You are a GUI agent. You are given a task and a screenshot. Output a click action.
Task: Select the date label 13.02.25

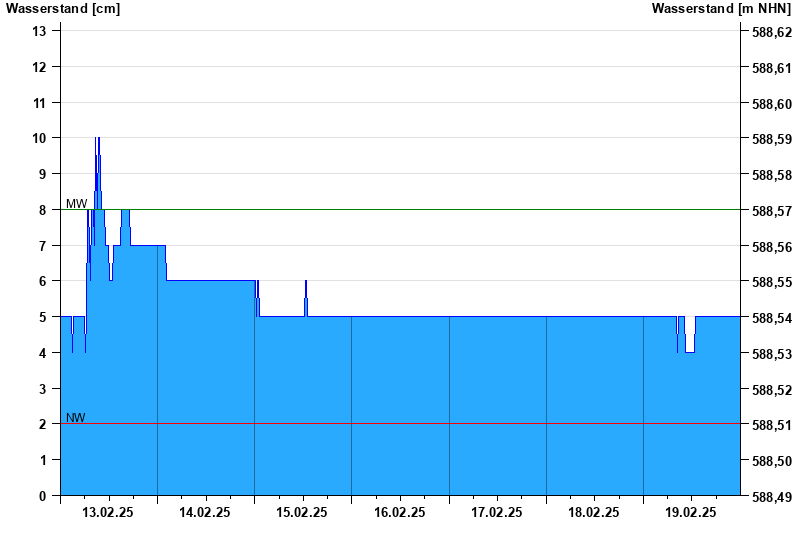coord(108,512)
